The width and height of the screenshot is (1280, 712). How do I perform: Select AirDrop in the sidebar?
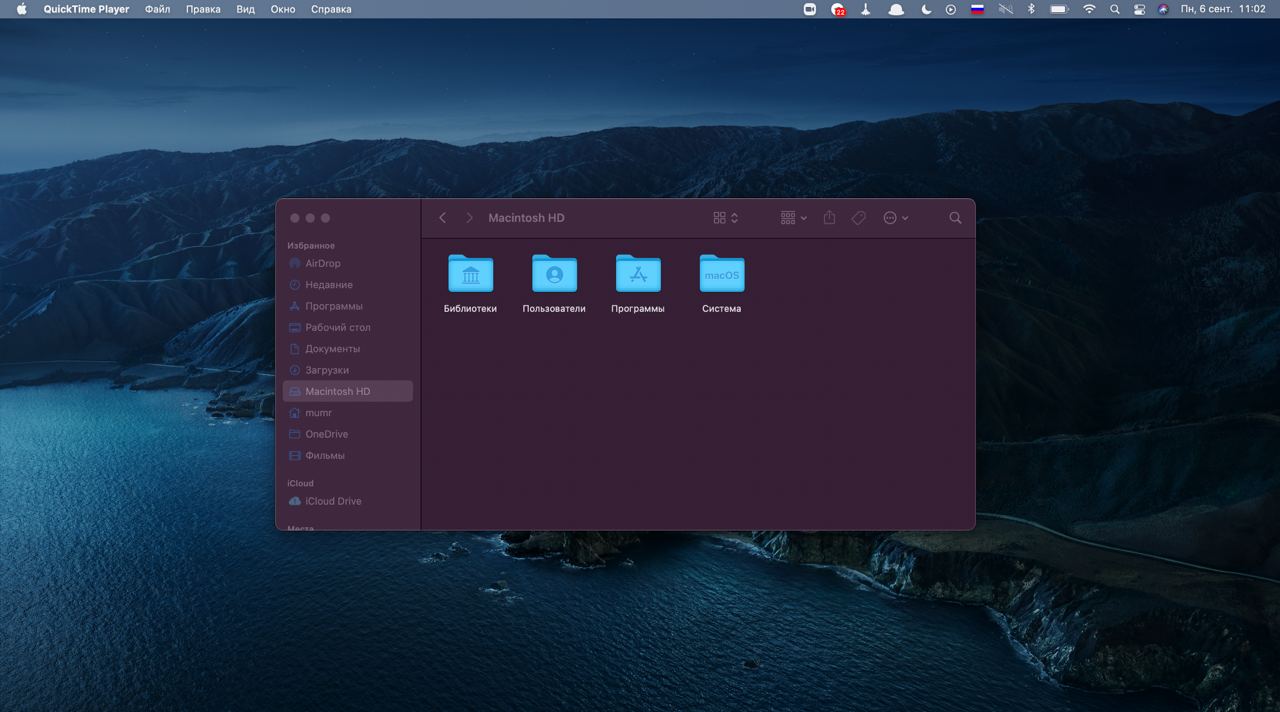pos(322,264)
